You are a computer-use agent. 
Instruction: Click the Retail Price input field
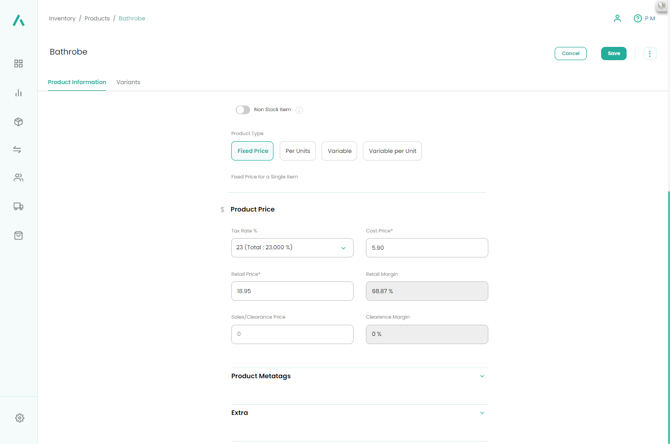pyautogui.click(x=292, y=291)
